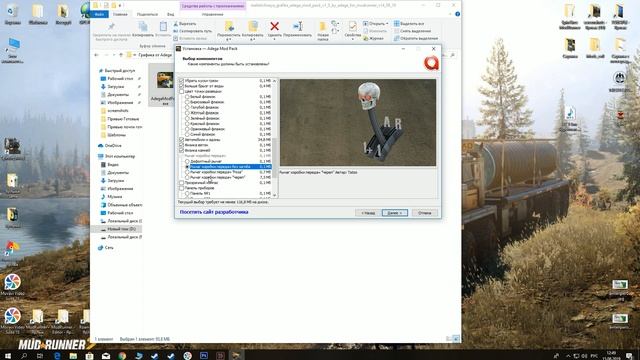Toggle the first checkbox in component list
Screen dimensions: 640x360
coord(182,81)
